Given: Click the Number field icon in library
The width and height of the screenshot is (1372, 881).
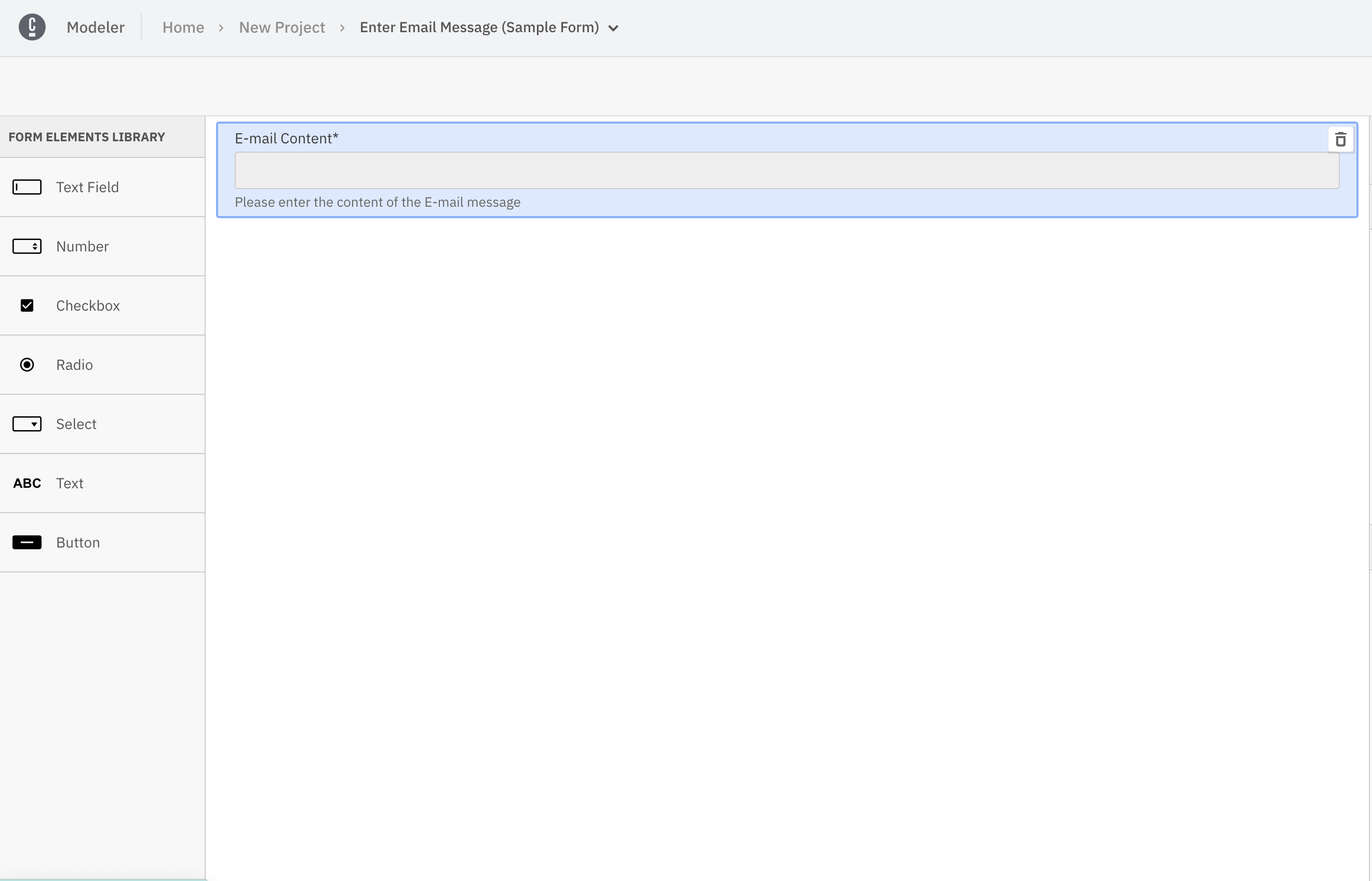Looking at the screenshot, I should (x=27, y=245).
